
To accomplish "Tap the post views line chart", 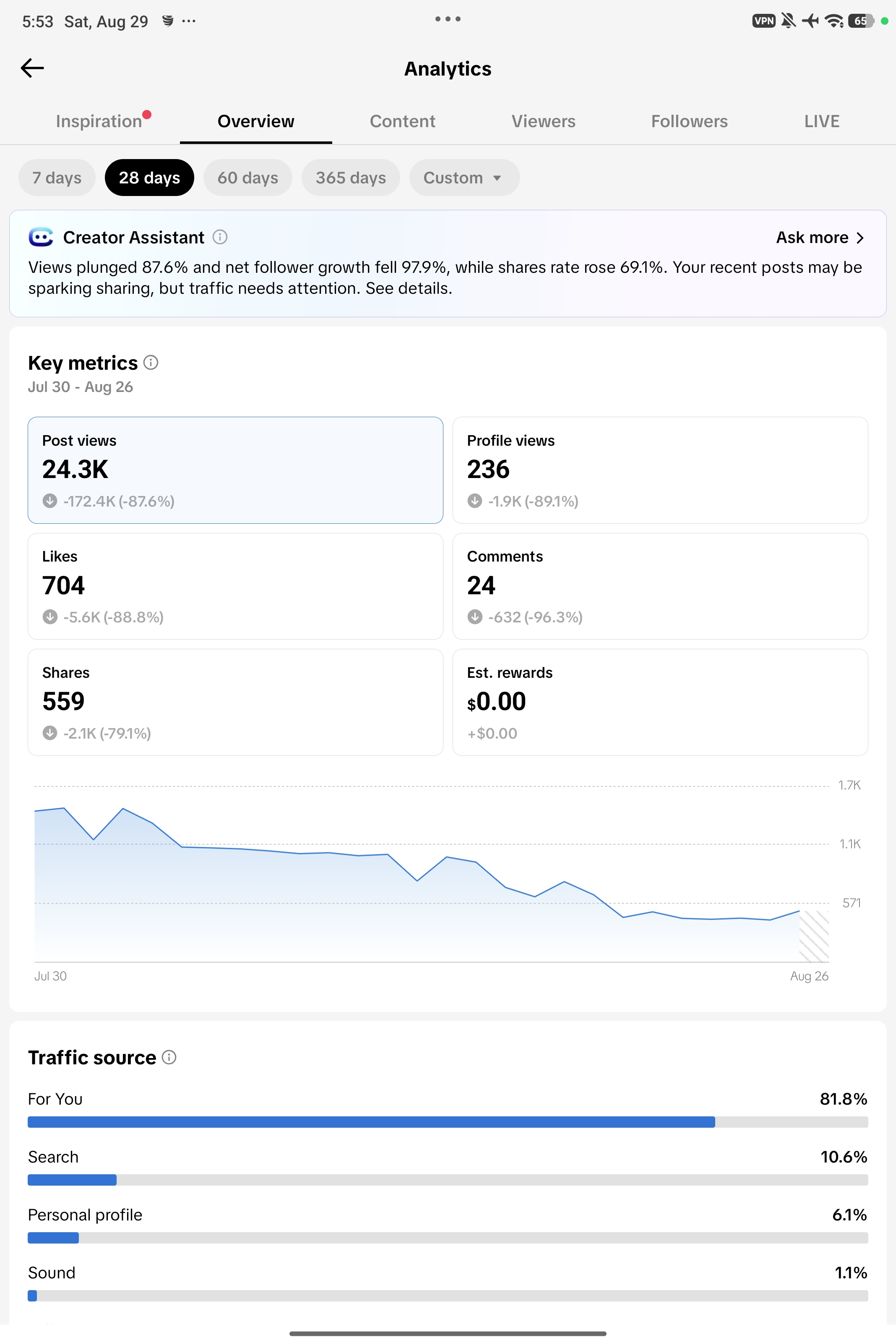I will (x=431, y=874).
